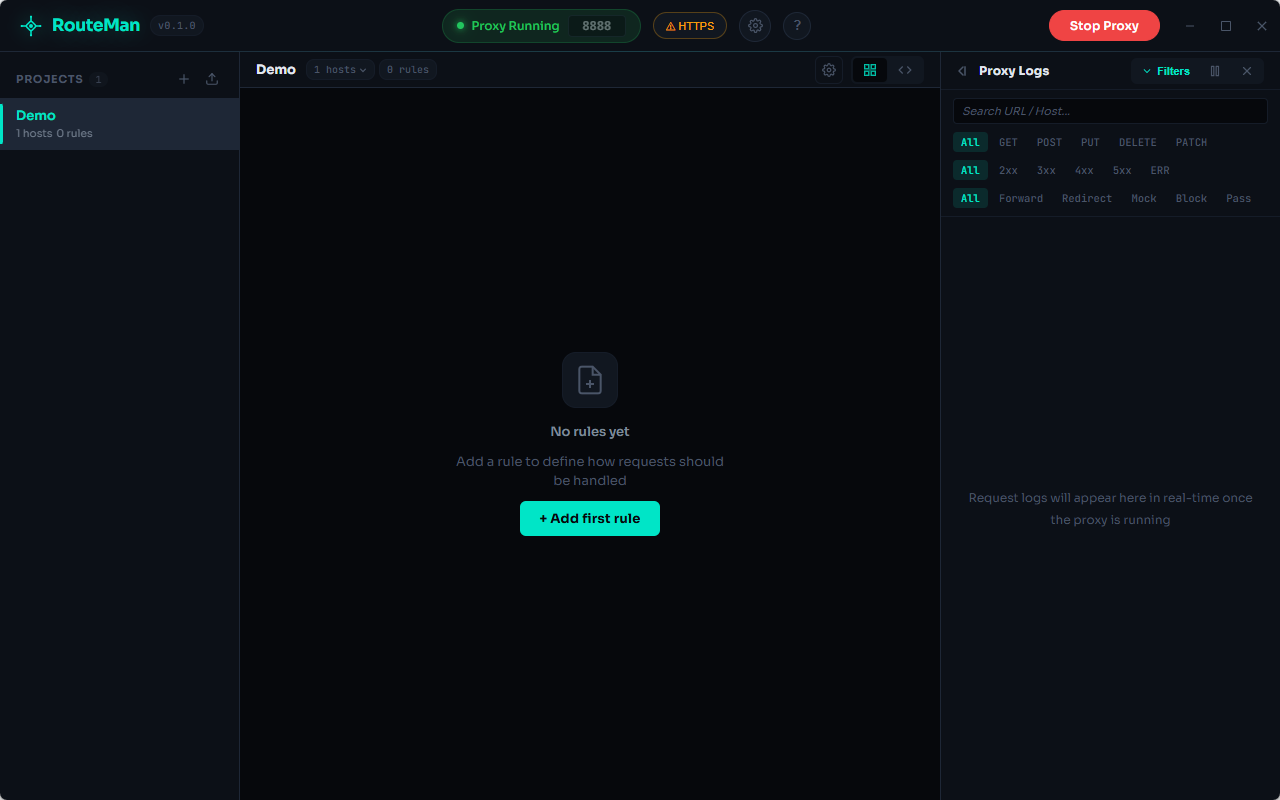Open Demo project settings gear
The height and width of the screenshot is (800, 1280).
click(x=829, y=70)
